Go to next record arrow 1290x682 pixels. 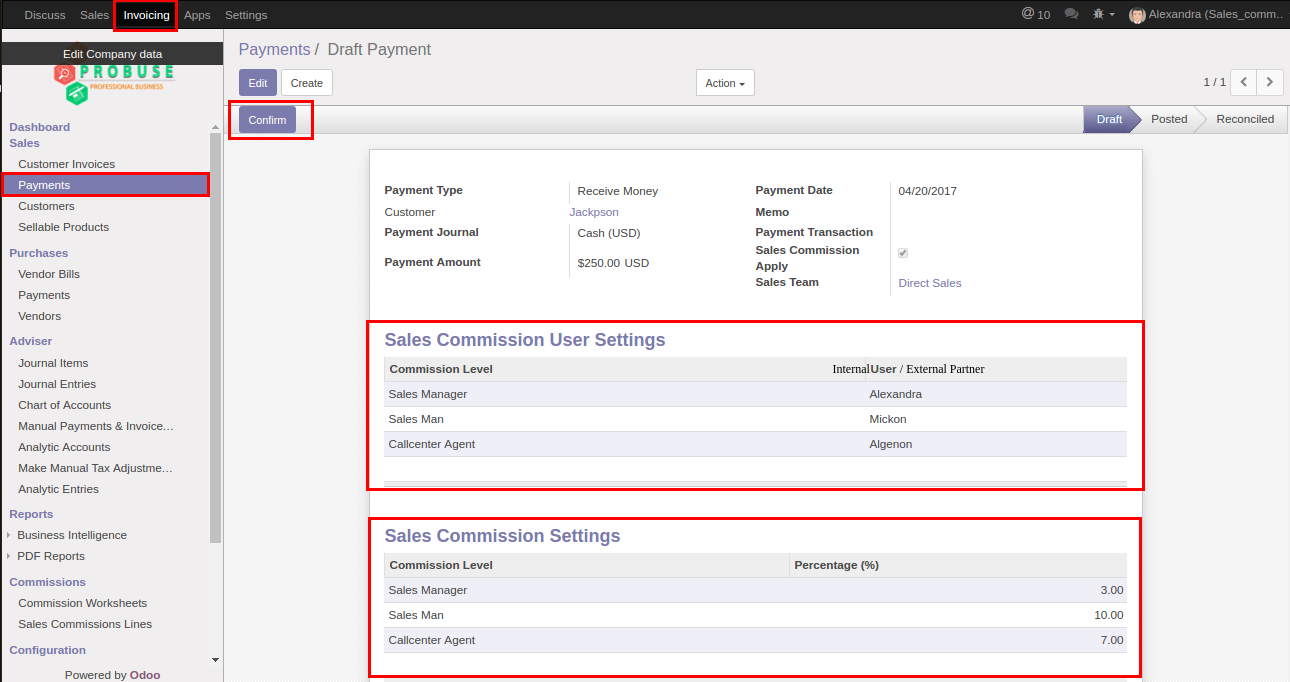point(1270,82)
